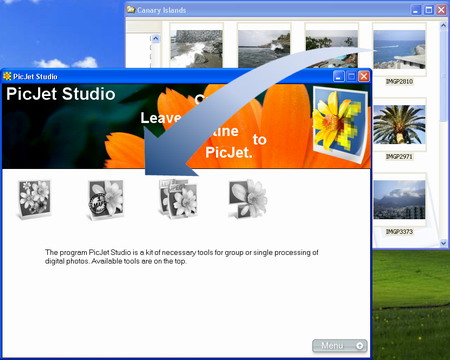Click the IMGP2810 file name label
The width and height of the screenshot is (450, 360).
[x=399, y=81]
